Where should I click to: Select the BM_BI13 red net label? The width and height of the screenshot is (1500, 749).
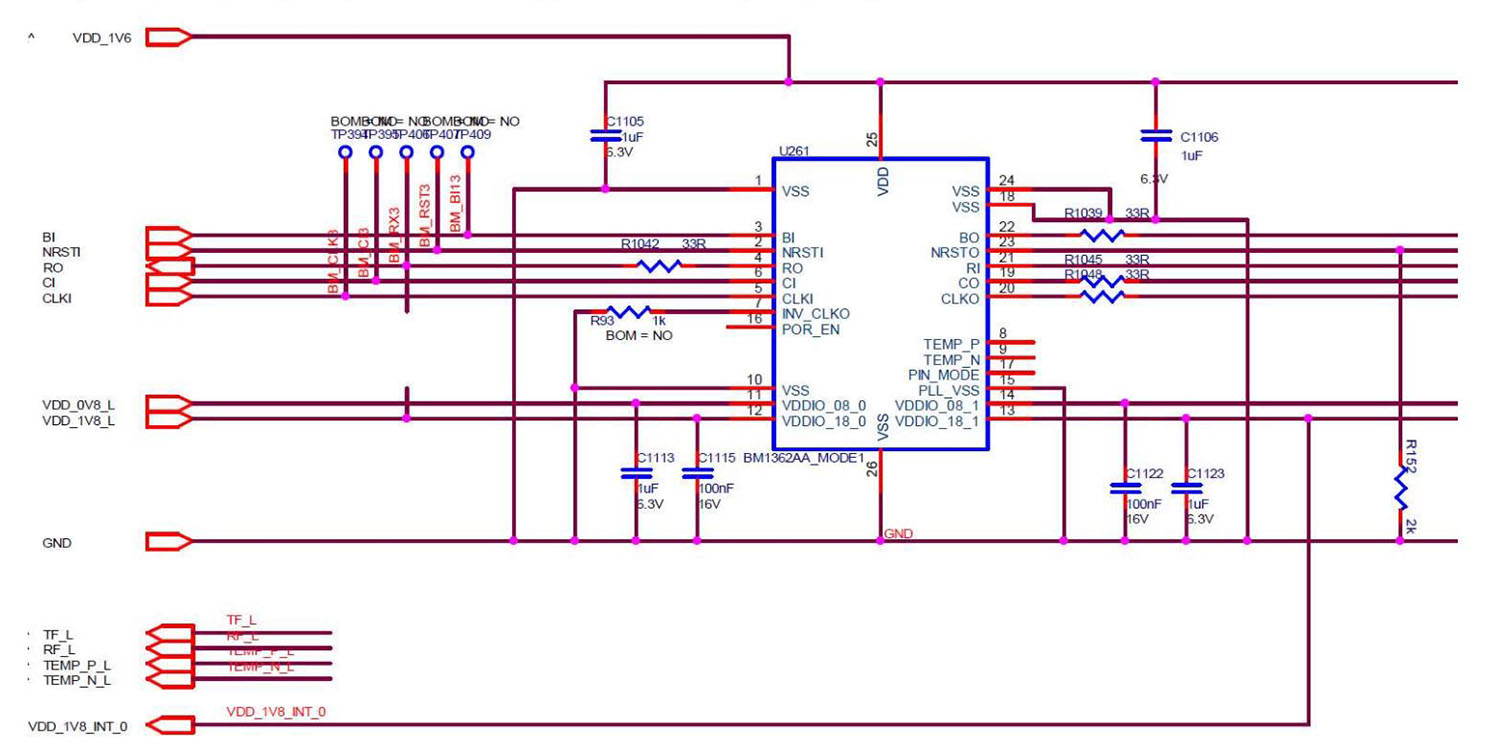(455, 205)
